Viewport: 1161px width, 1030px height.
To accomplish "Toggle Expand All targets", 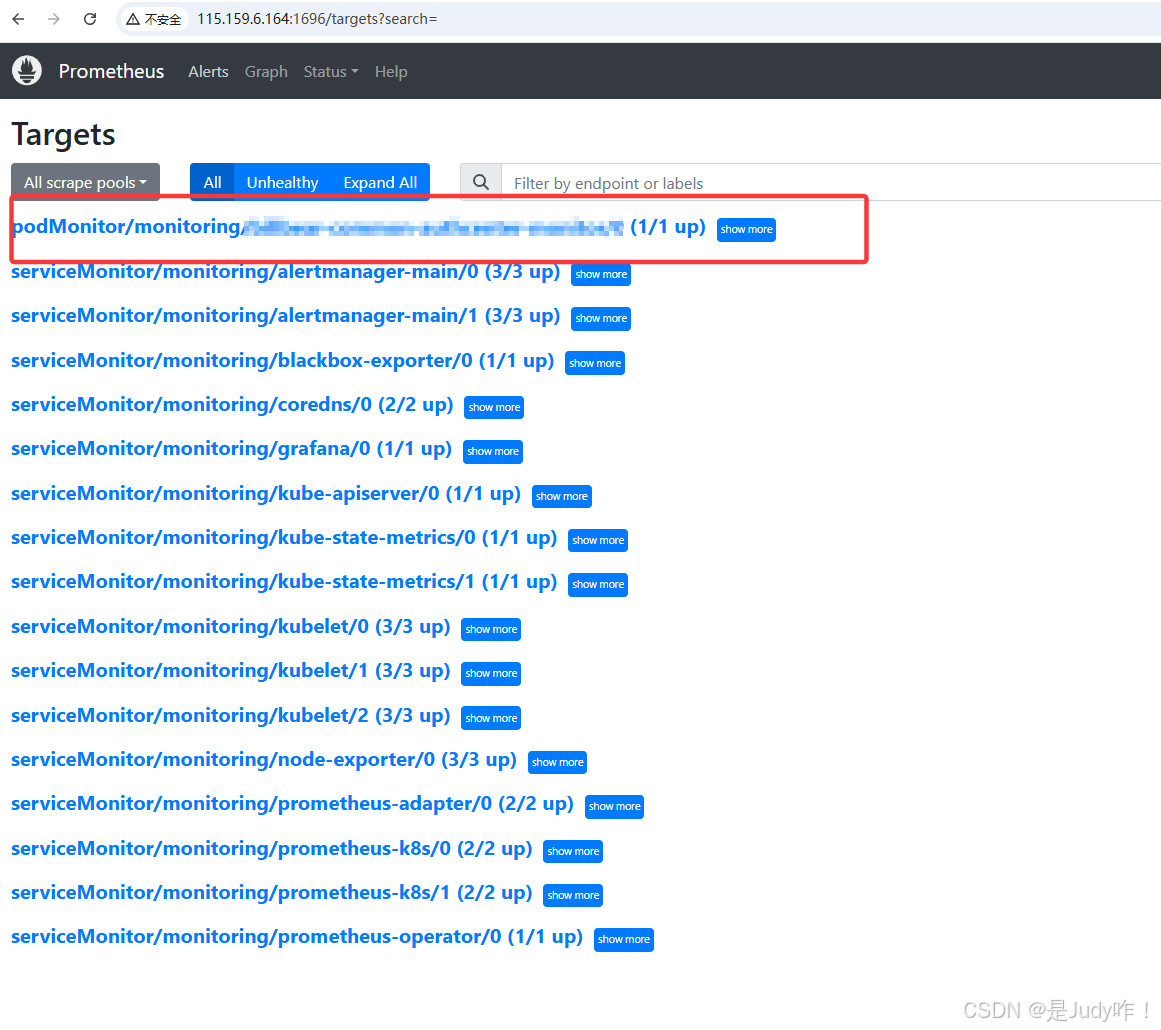I will (380, 182).
